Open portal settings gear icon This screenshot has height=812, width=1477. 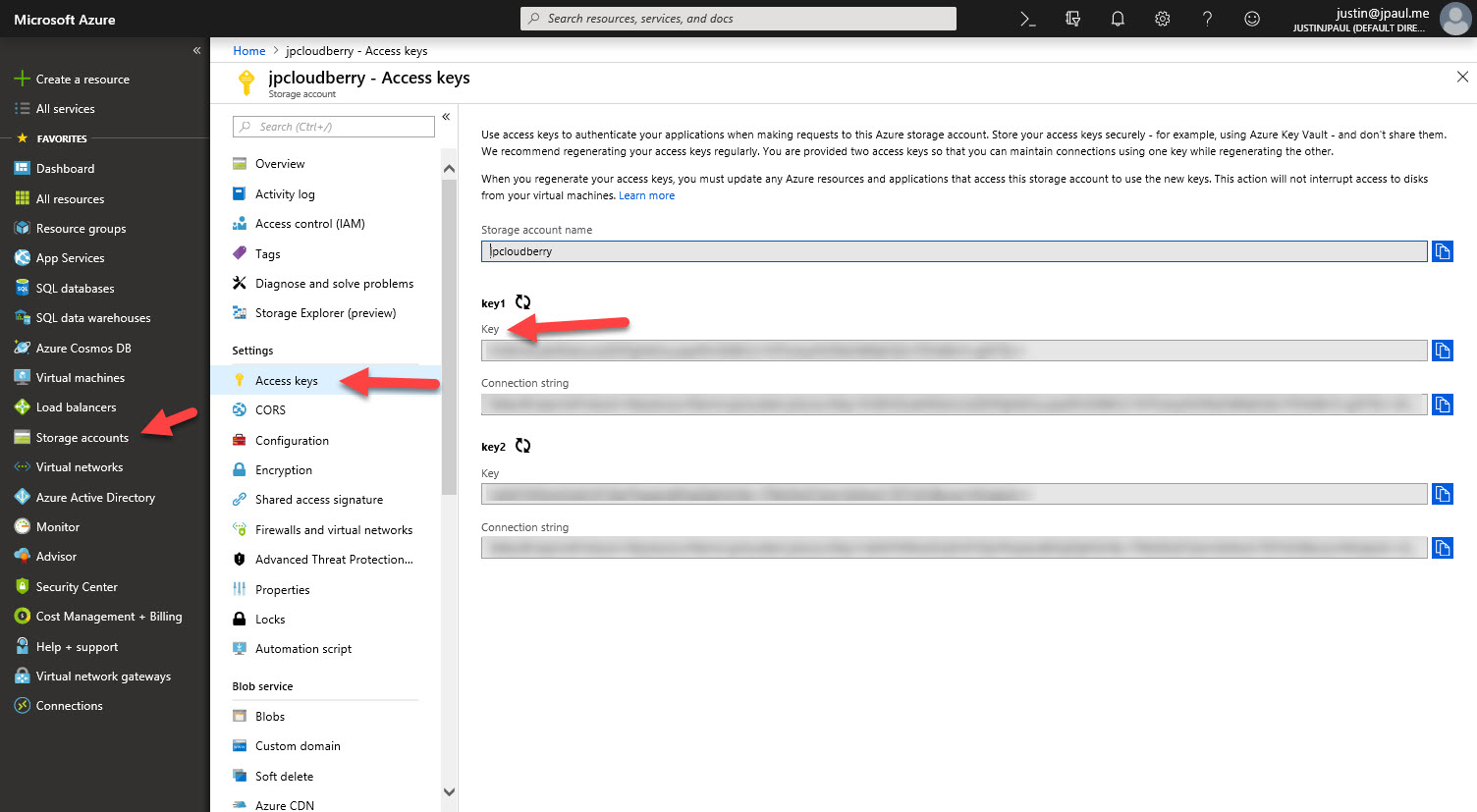pos(1163,19)
